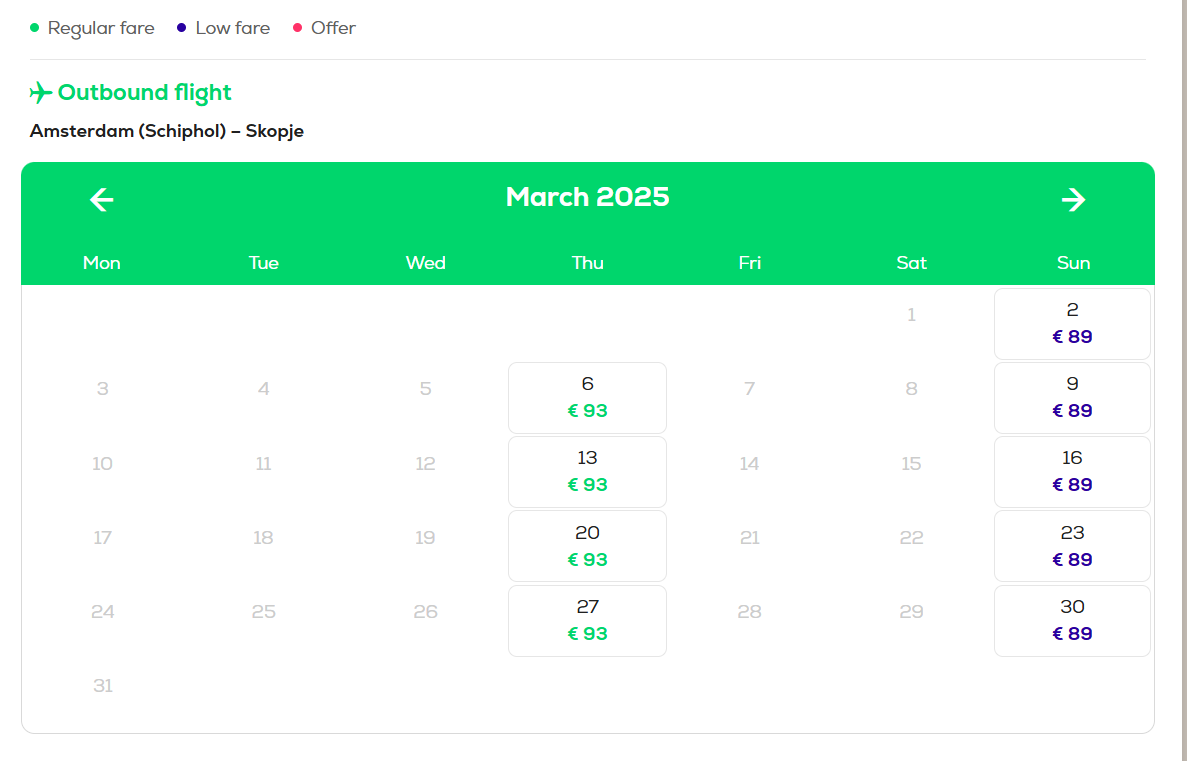This screenshot has height=761, width=1187.
Task: Select Sunday March 16 for €89
Action: [1072, 472]
